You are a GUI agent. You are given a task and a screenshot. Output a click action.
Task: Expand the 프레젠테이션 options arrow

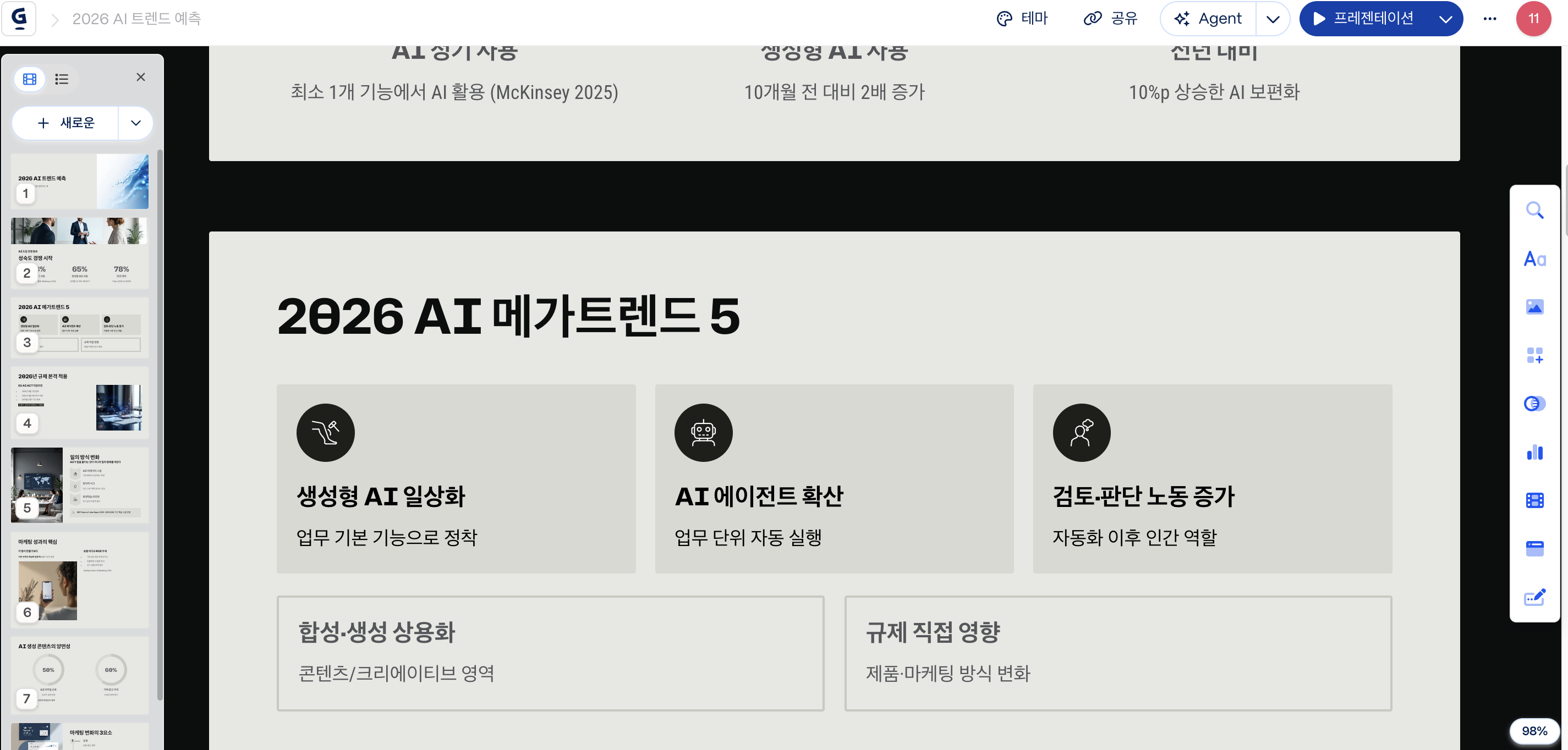coord(1445,19)
